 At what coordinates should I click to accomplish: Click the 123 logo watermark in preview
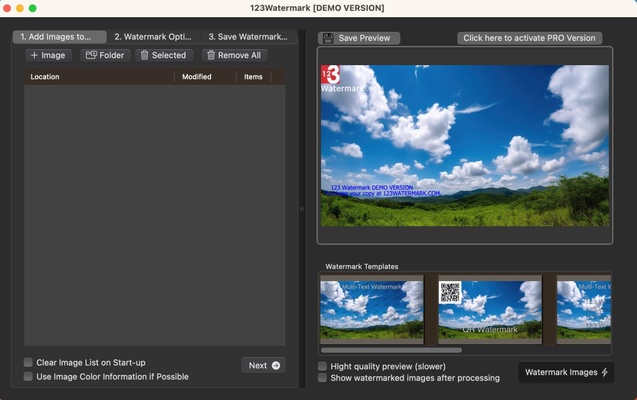coord(331,75)
